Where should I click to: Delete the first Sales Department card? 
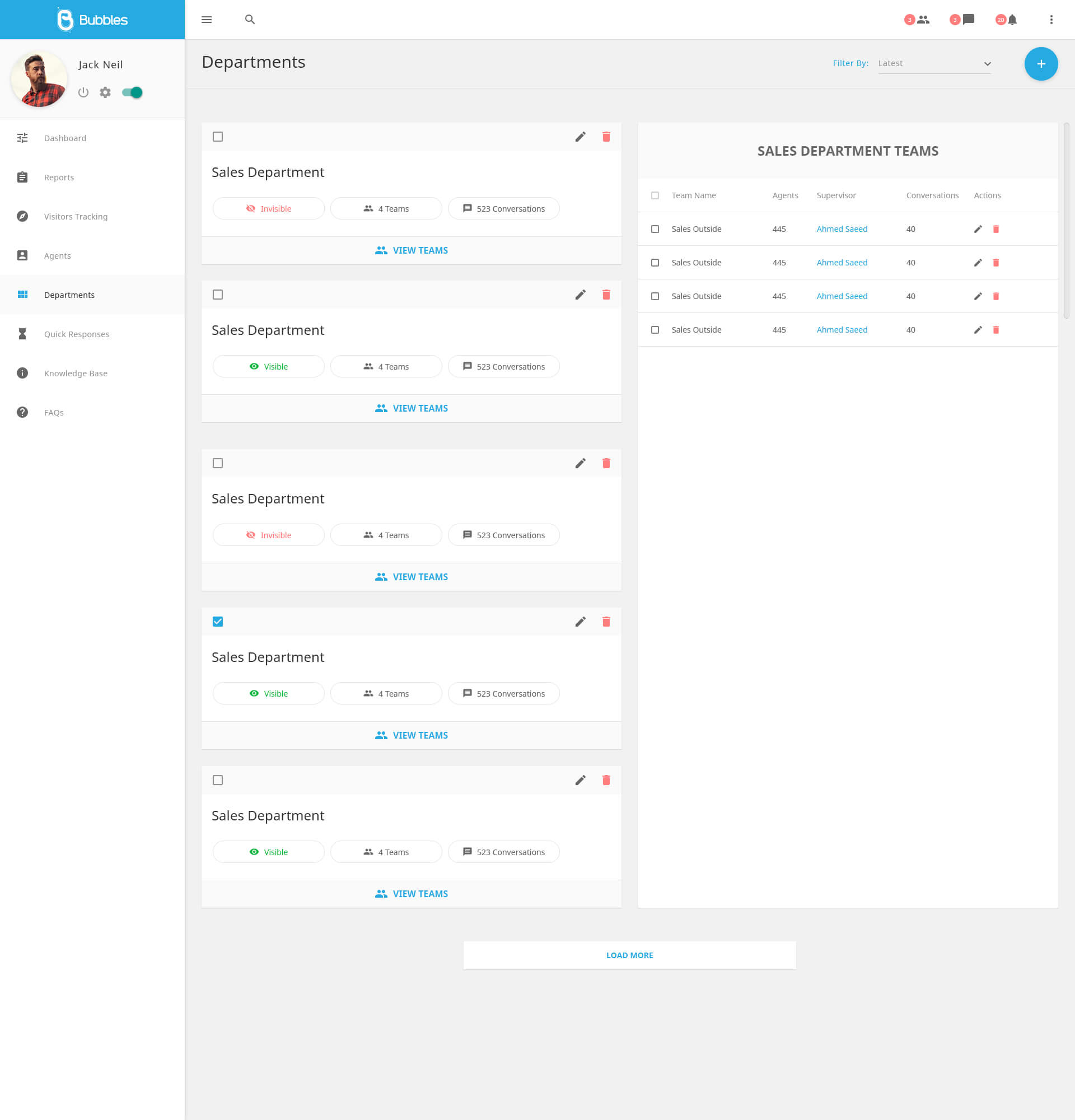pos(606,137)
